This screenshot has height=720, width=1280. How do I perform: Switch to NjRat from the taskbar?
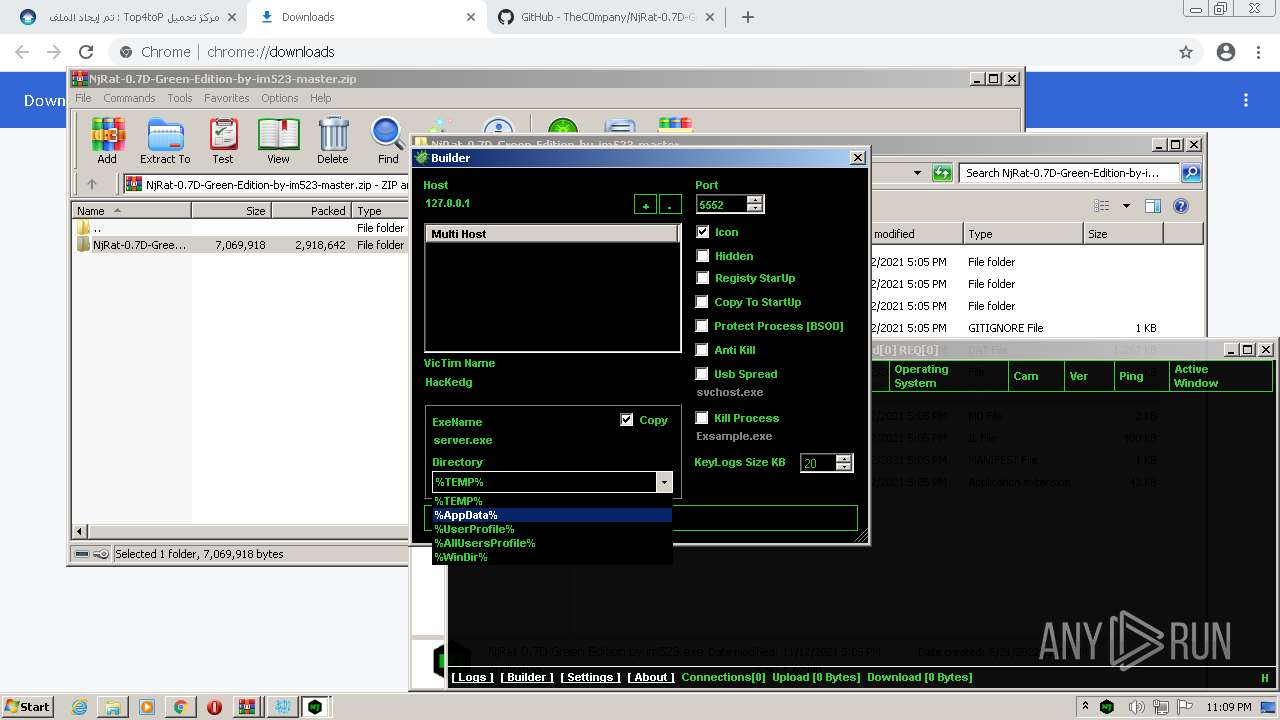pos(315,707)
